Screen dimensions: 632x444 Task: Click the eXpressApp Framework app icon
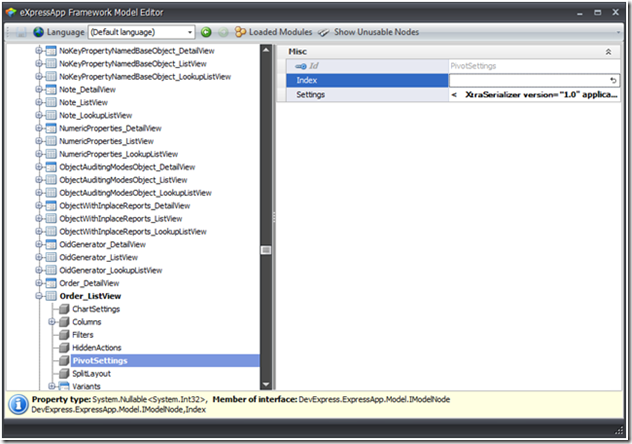click(11, 12)
